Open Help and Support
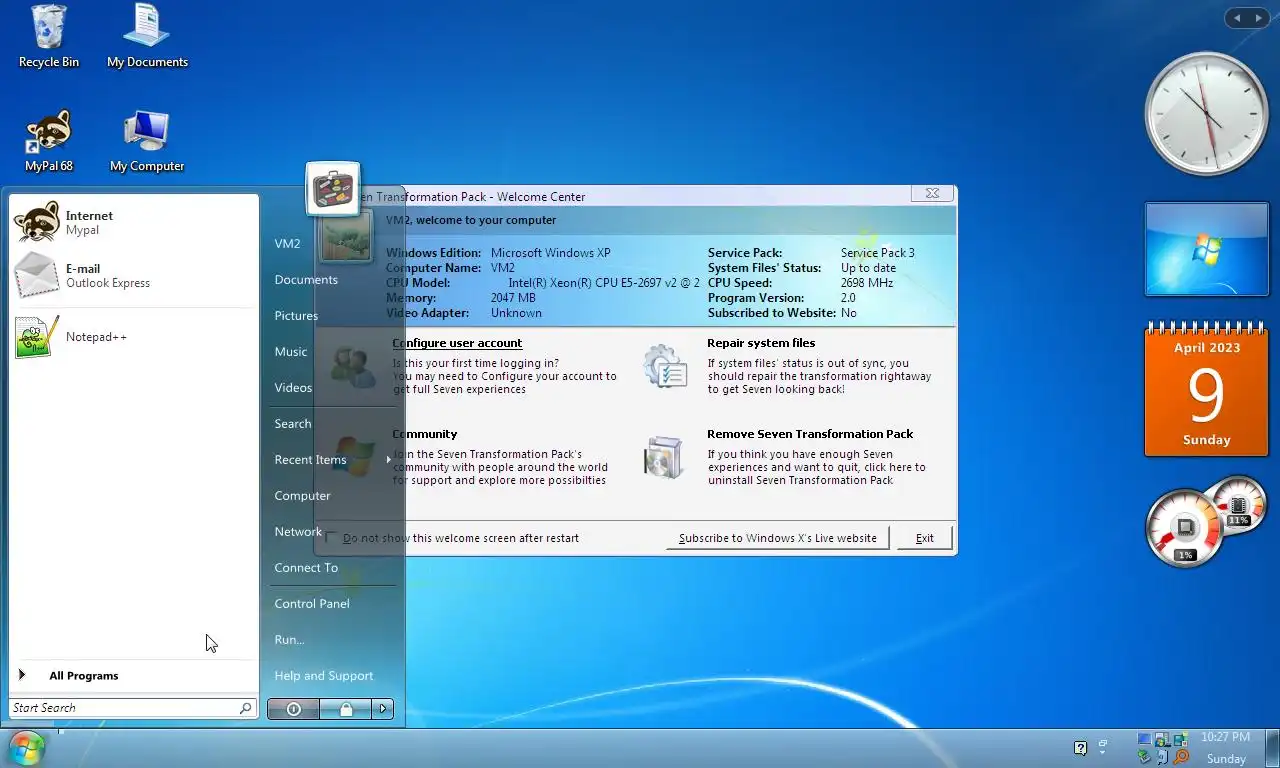This screenshot has height=768, width=1280. [x=324, y=675]
